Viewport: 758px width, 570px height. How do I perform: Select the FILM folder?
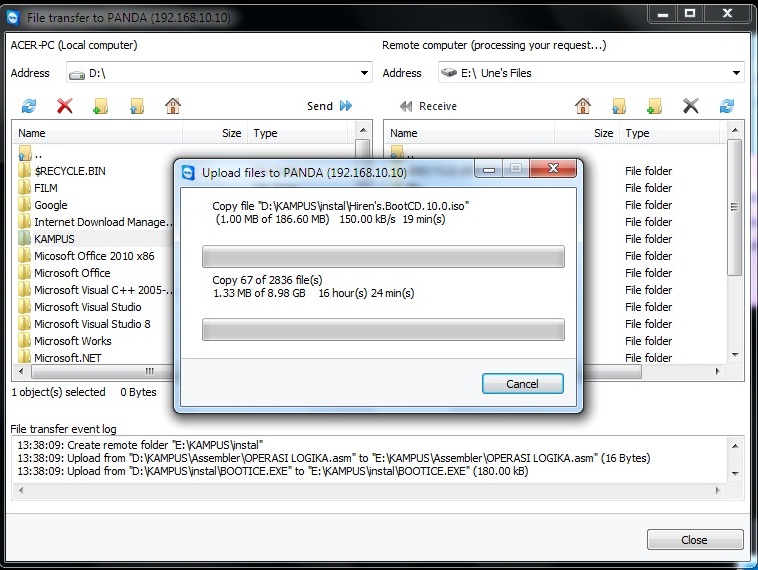[x=45, y=188]
